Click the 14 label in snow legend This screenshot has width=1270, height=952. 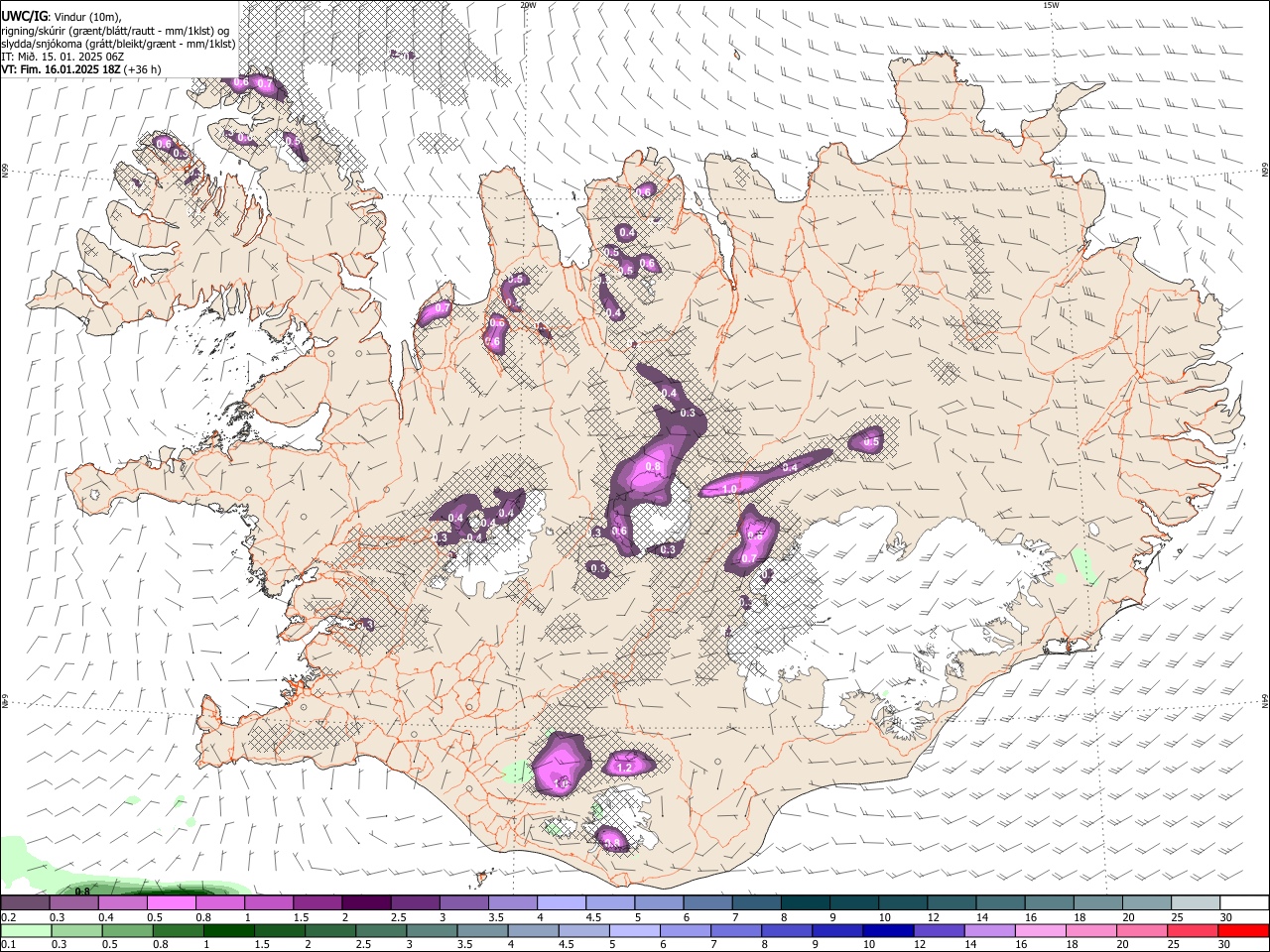tap(981, 917)
